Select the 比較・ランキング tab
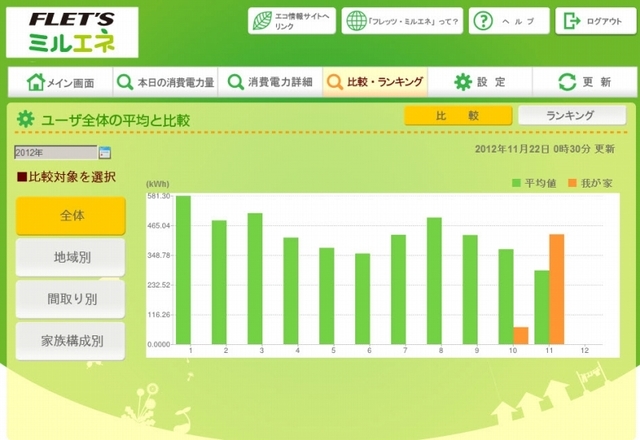640x440 pixels. coord(374,82)
